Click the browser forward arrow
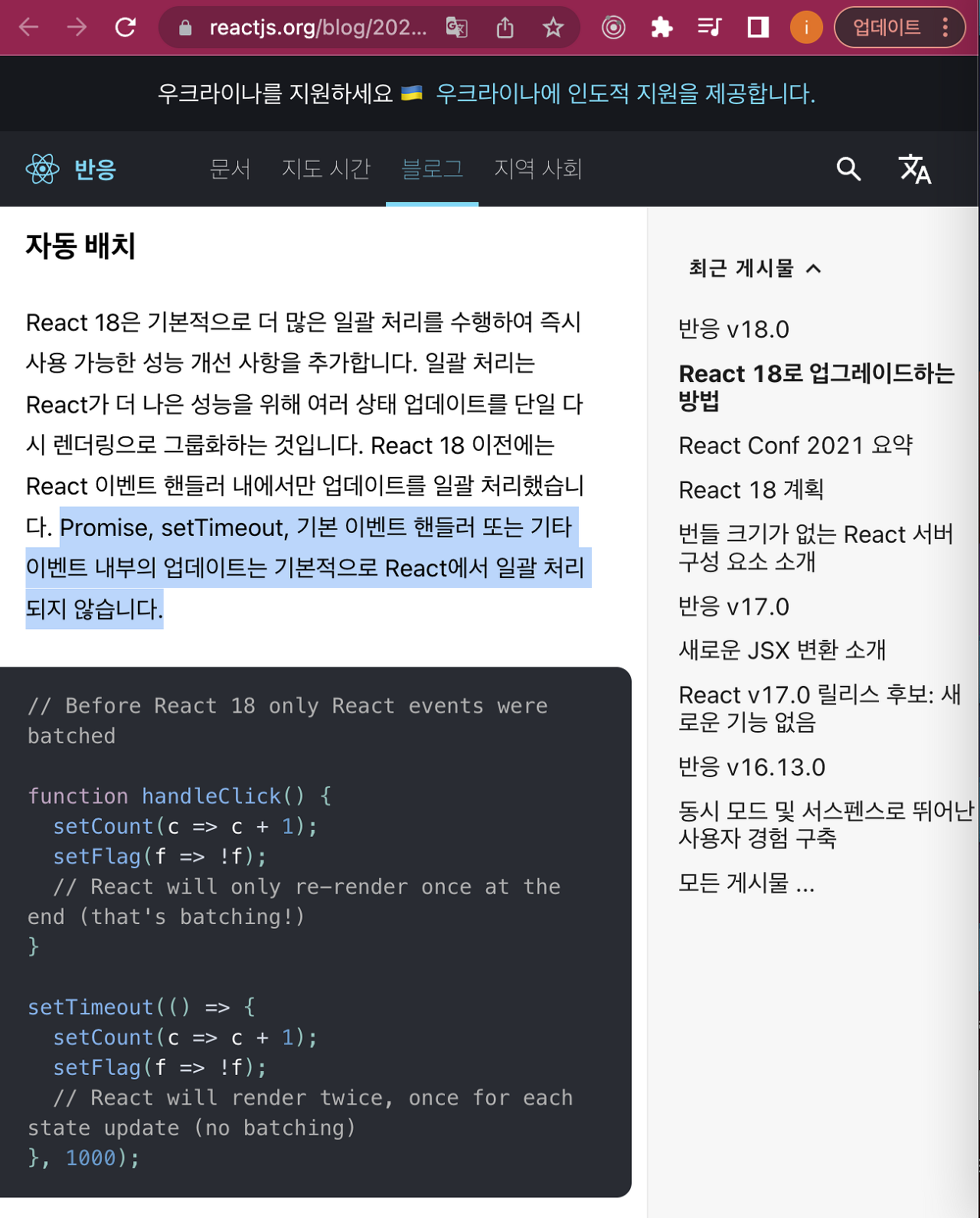 coord(77,28)
